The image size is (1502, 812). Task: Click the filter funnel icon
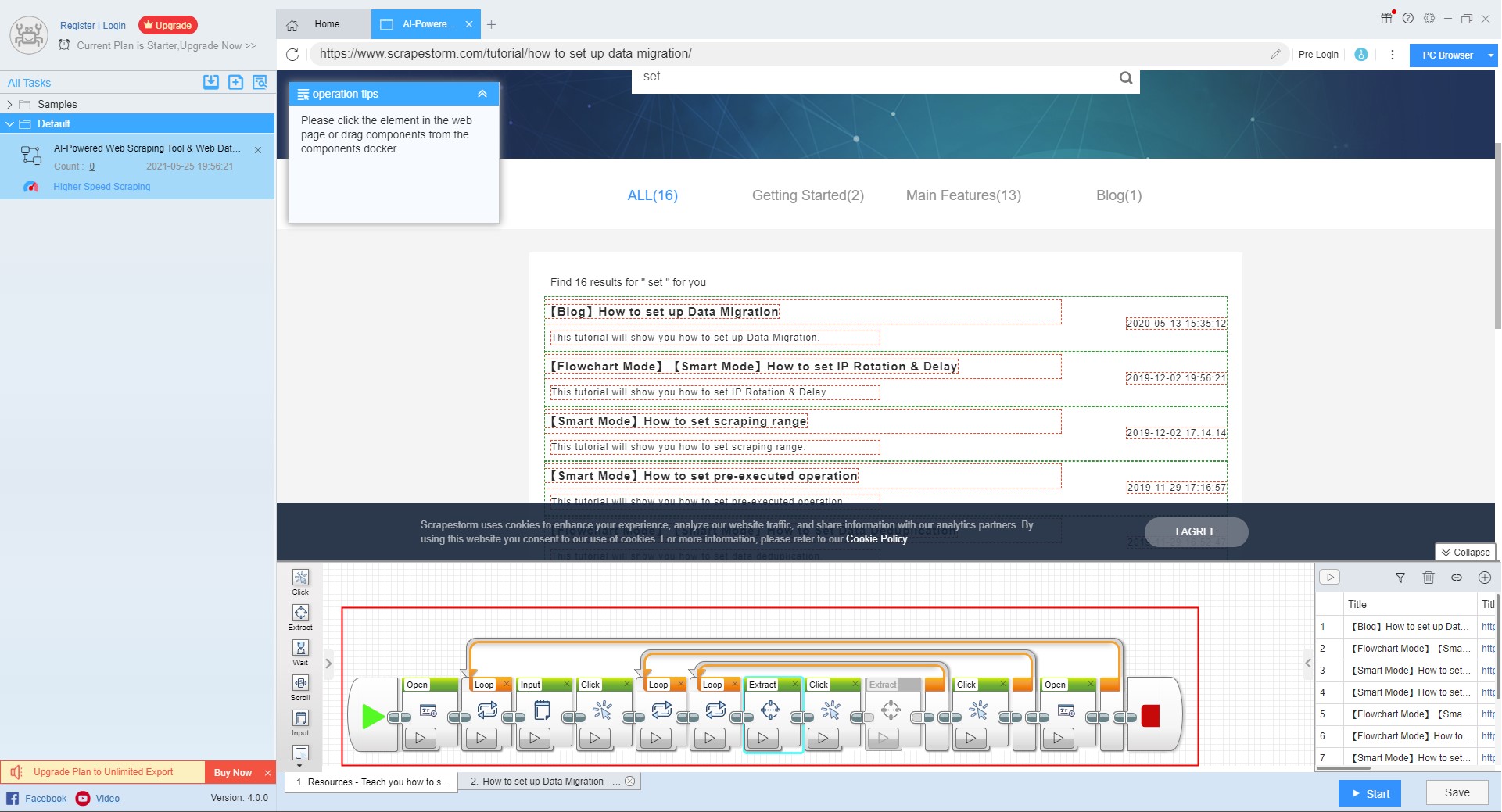tap(1400, 578)
